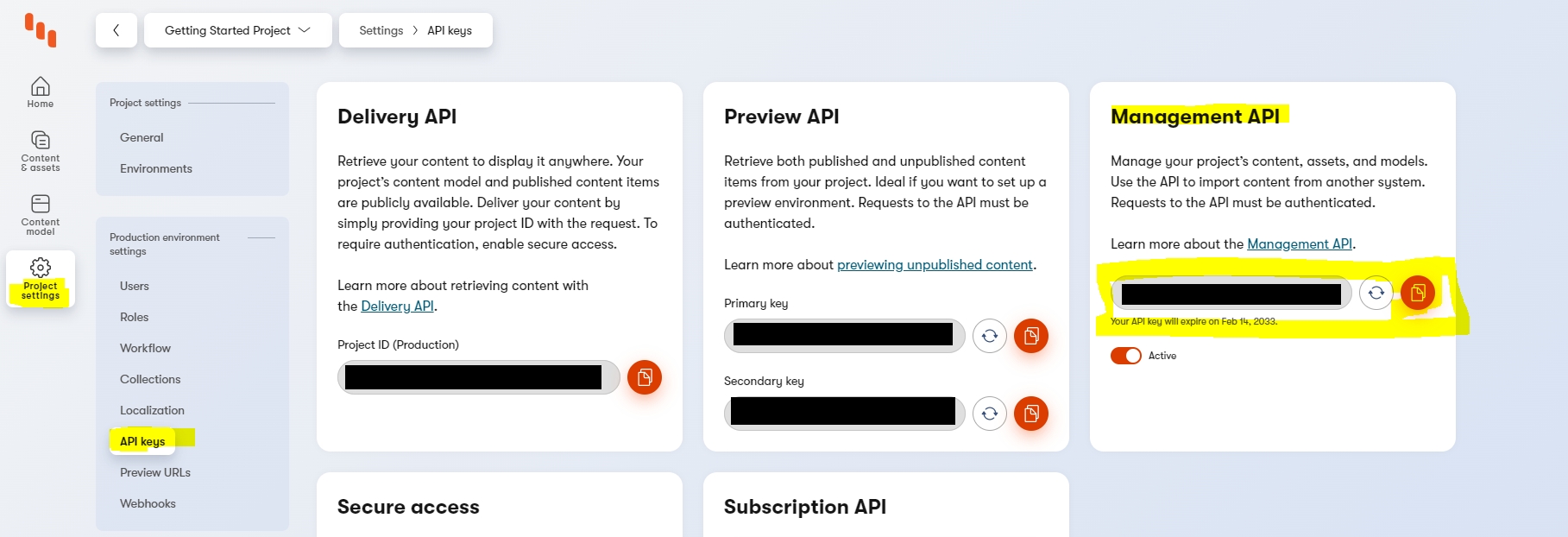Open the Getting Started Project dropdown

pyautogui.click(x=237, y=30)
